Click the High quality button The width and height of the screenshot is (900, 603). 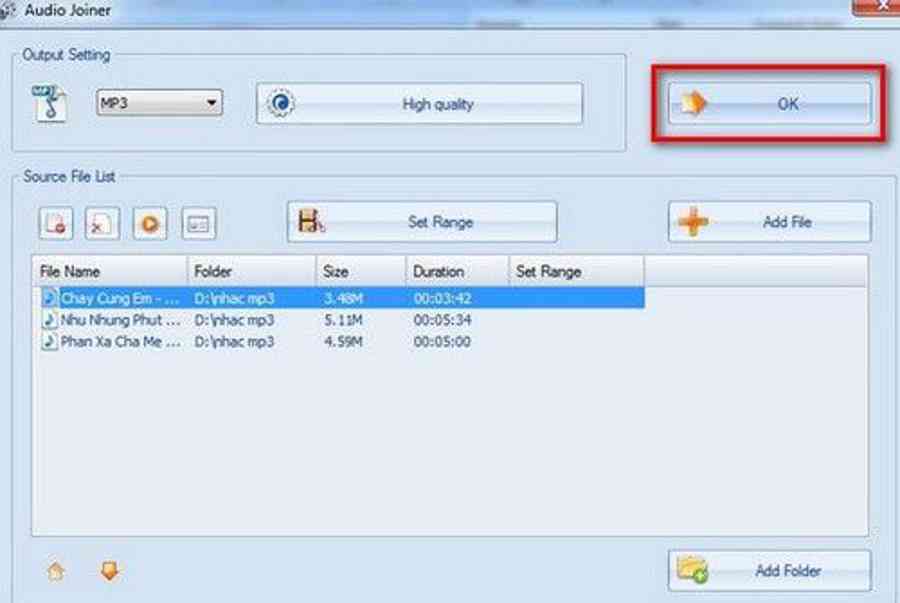click(x=419, y=104)
